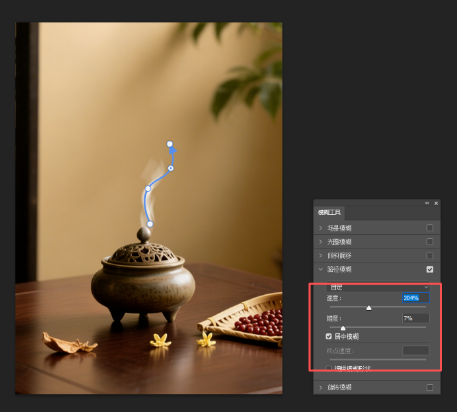
Task: Click the taper value field showing 7%
Action: point(416,318)
